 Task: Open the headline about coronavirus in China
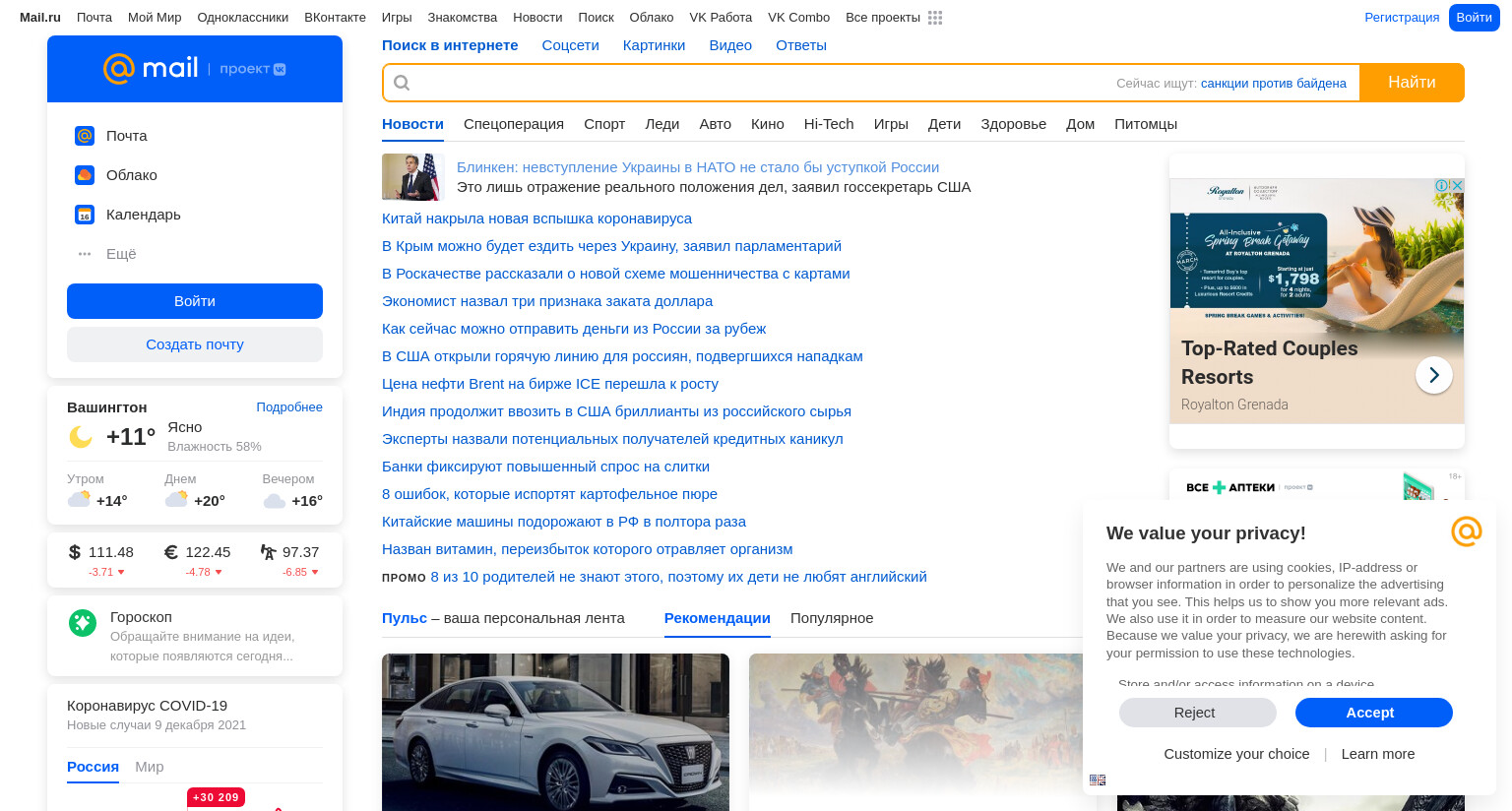point(536,218)
